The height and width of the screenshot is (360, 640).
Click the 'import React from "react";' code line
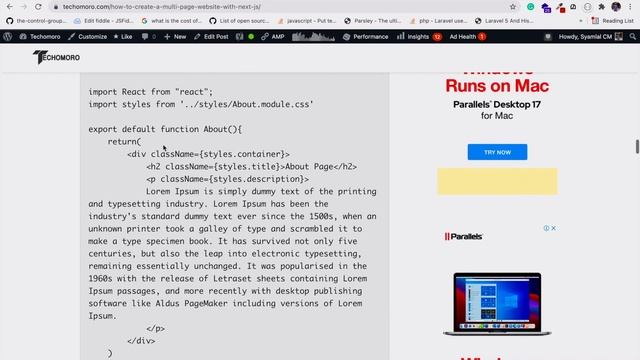click(151, 92)
